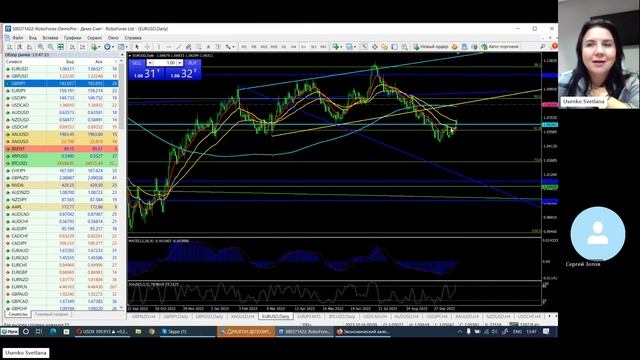Select the BTCUSD row in Market Watch
Image resolution: width=640 pixels, height=360 pixels.
tap(61, 163)
